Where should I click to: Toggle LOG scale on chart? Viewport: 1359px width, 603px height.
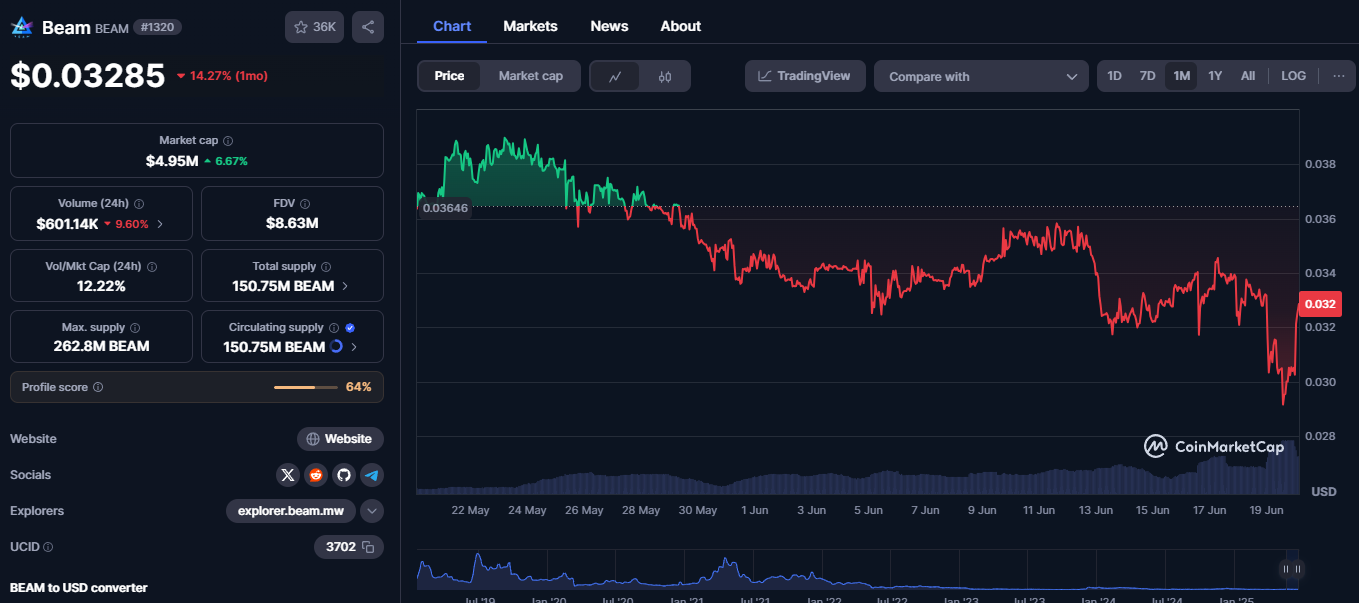[1293, 76]
